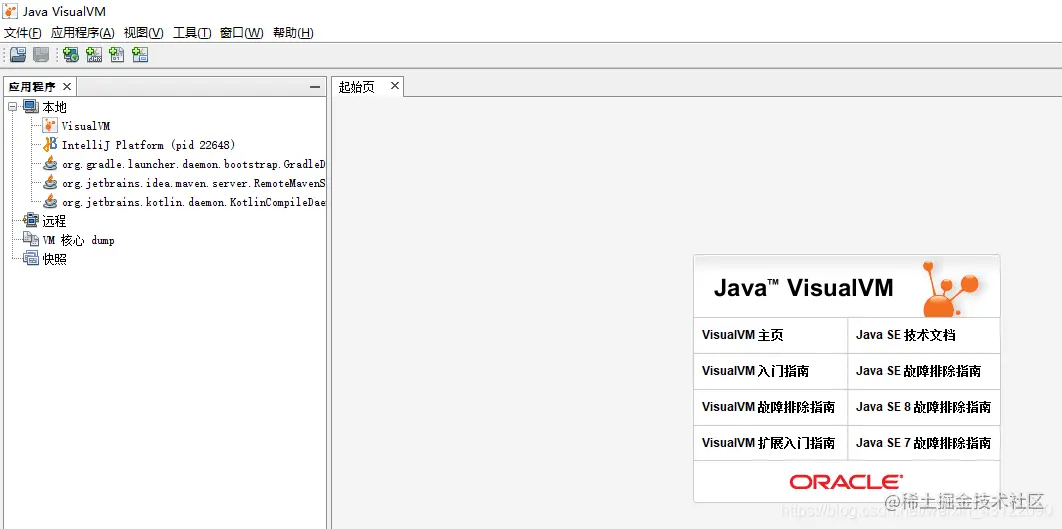Open the Java SE 7 故障排除指南 link

pos(923,442)
